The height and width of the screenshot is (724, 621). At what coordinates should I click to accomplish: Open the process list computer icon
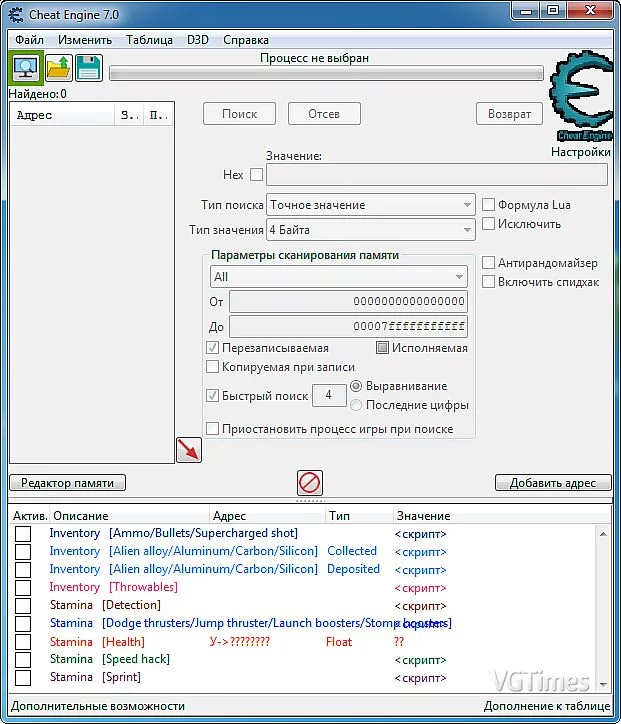coord(26,68)
